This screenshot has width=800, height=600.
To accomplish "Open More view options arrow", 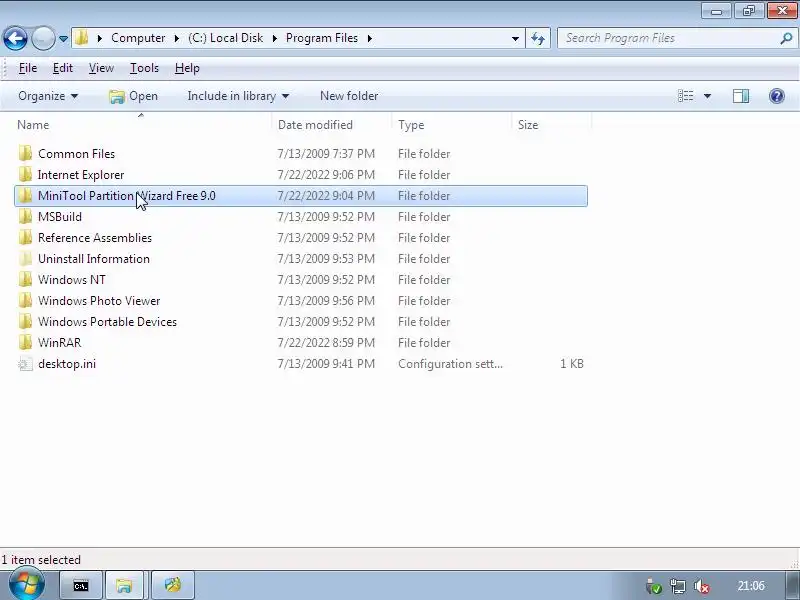I will tap(707, 96).
